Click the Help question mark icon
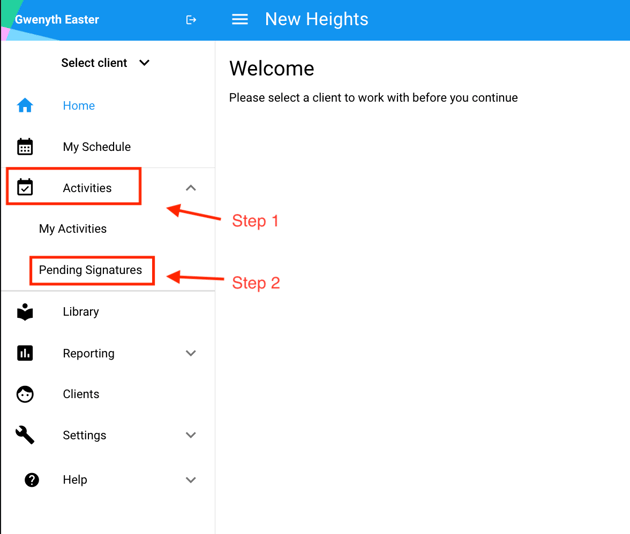Image resolution: width=630 pixels, height=534 pixels. pyautogui.click(x=32, y=480)
